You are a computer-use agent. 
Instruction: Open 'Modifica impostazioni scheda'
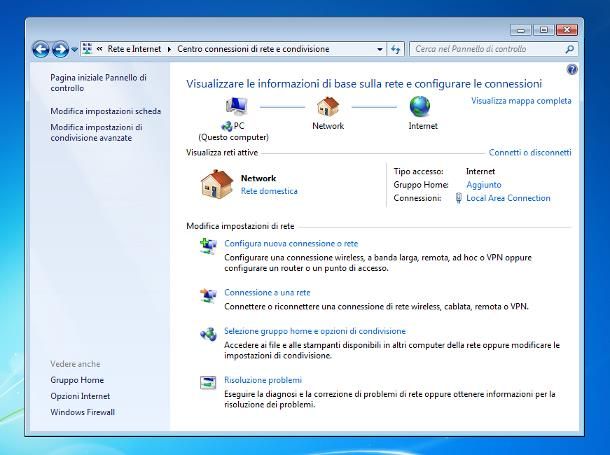point(105,111)
